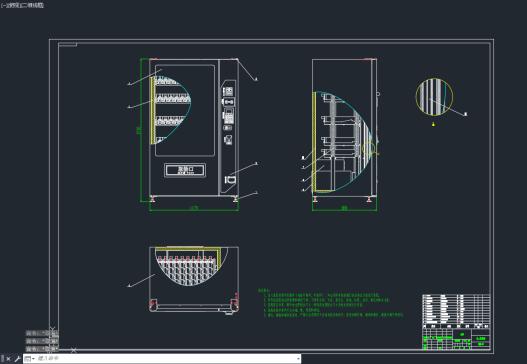Image resolution: width=527 pixels, height=364 pixels.
Task: Expand the recent commands dropdown
Action: [30, 359]
